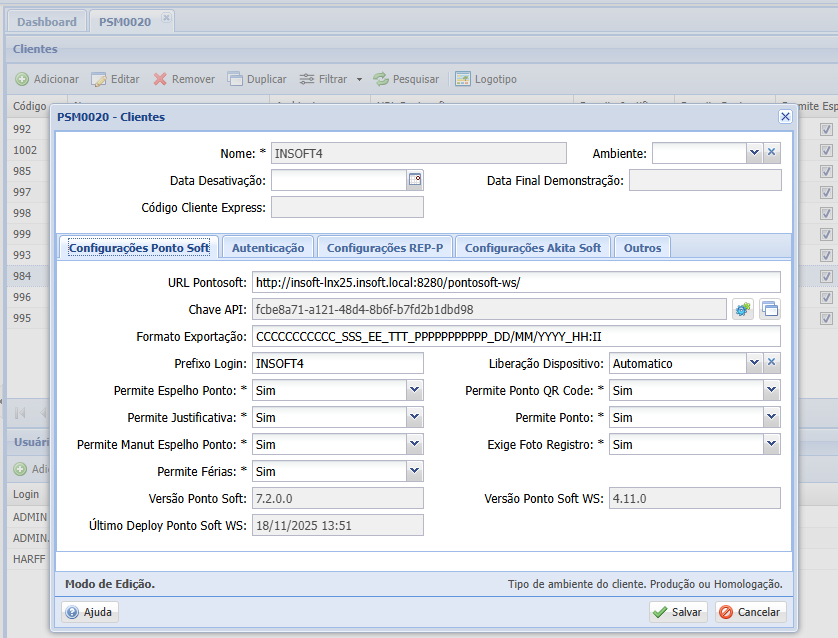Open the Permite Férias dropdown
The width and height of the screenshot is (838, 638).
click(415, 471)
